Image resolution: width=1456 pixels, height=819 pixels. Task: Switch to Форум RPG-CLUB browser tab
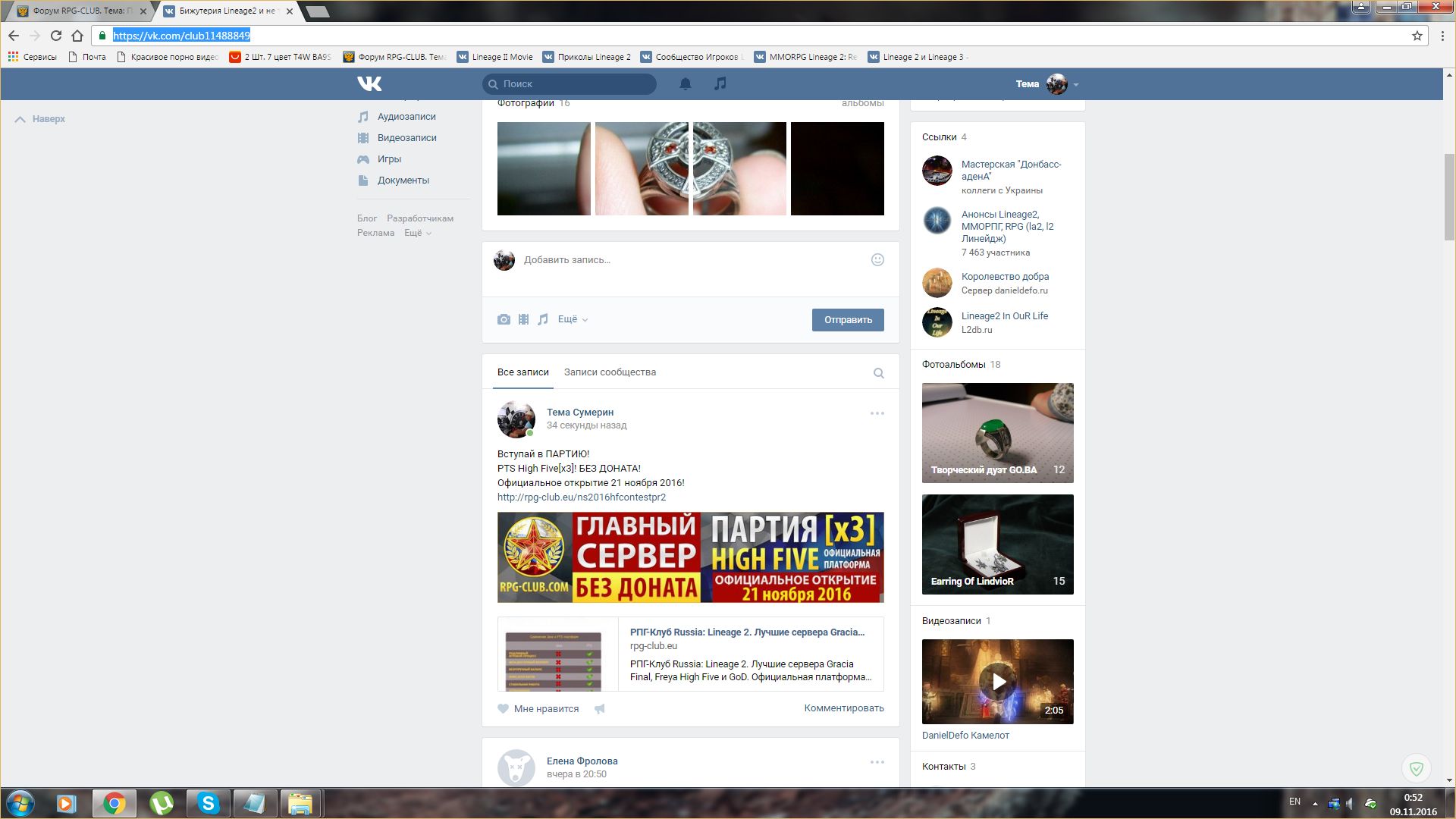(x=83, y=11)
